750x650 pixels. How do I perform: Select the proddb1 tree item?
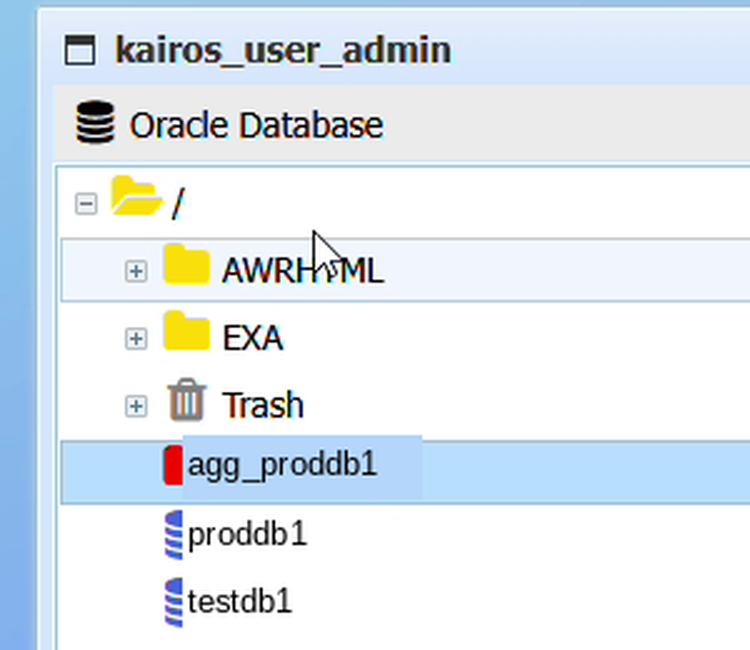point(247,534)
